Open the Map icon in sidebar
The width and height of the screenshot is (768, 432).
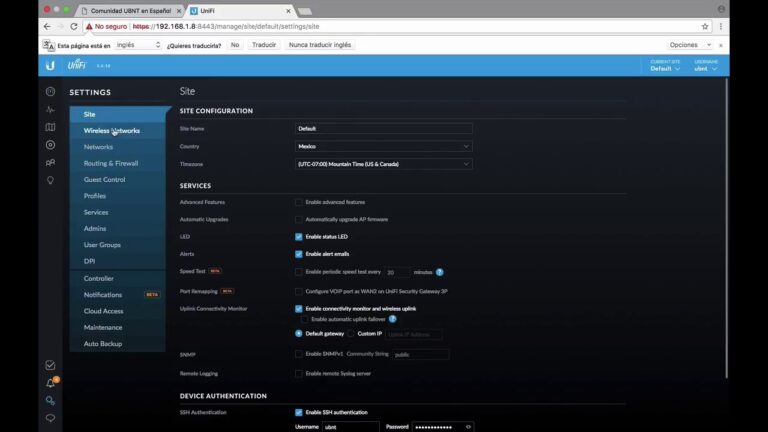pos(50,127)
